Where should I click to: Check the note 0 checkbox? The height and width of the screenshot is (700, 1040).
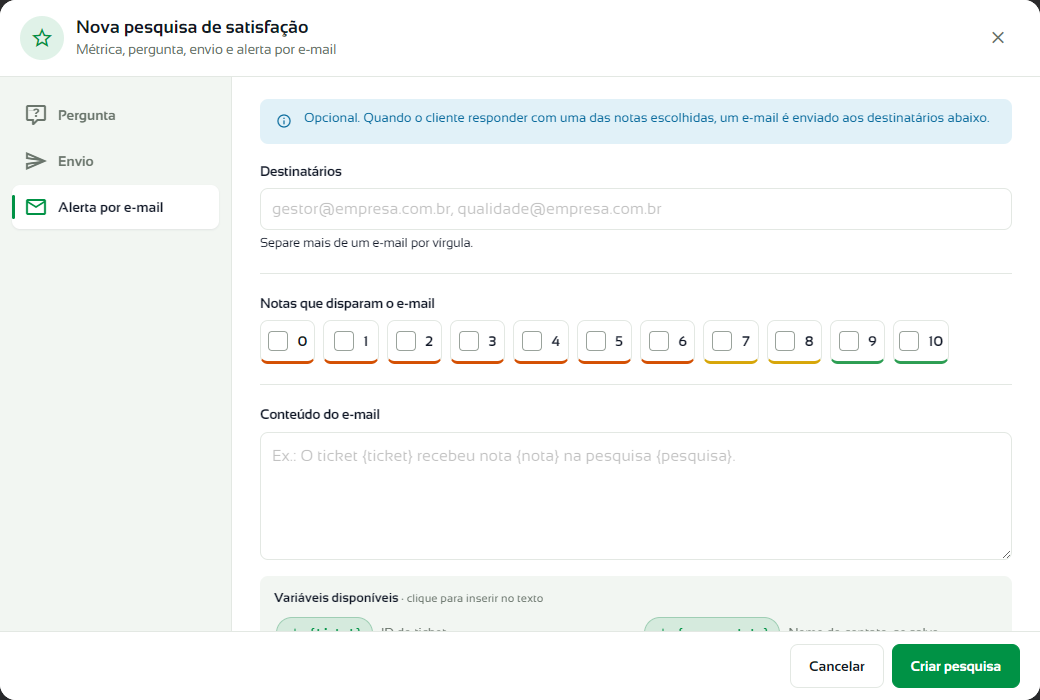(x=278, y=341)
